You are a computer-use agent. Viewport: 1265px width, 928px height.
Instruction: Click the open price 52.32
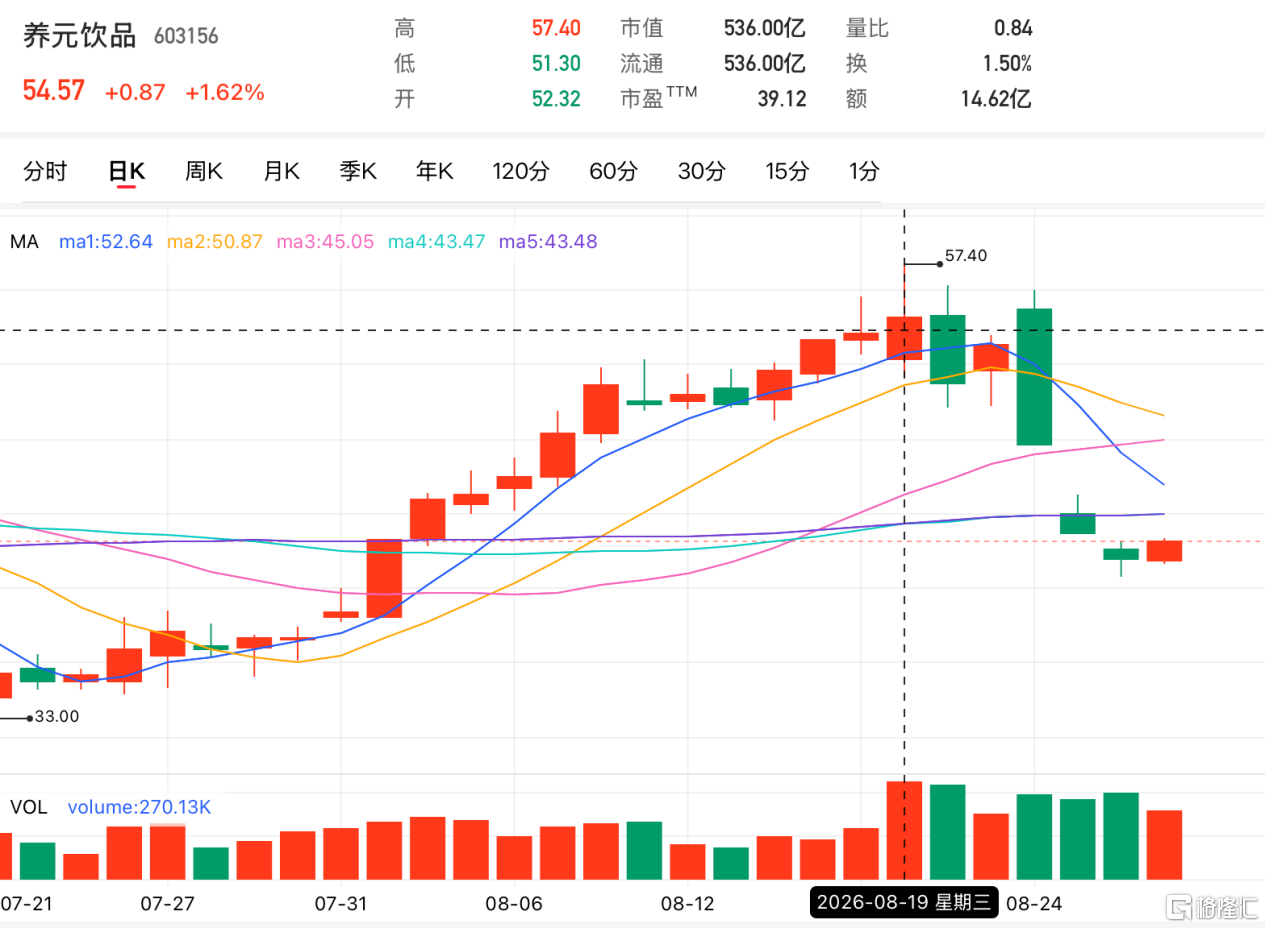[556, 99]
